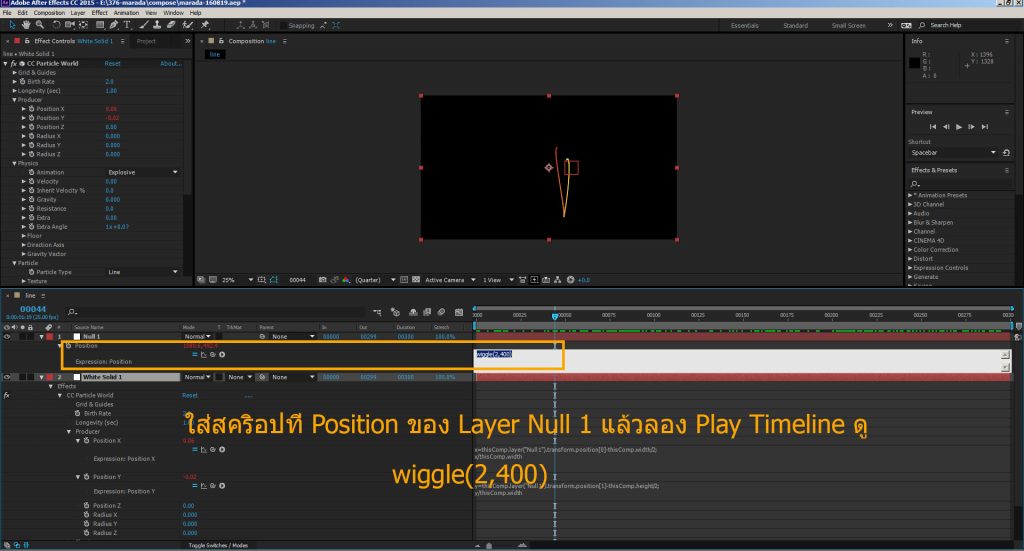
Task: Open the Animation type dropdown showing Explosive
Action: click(143, 172)
